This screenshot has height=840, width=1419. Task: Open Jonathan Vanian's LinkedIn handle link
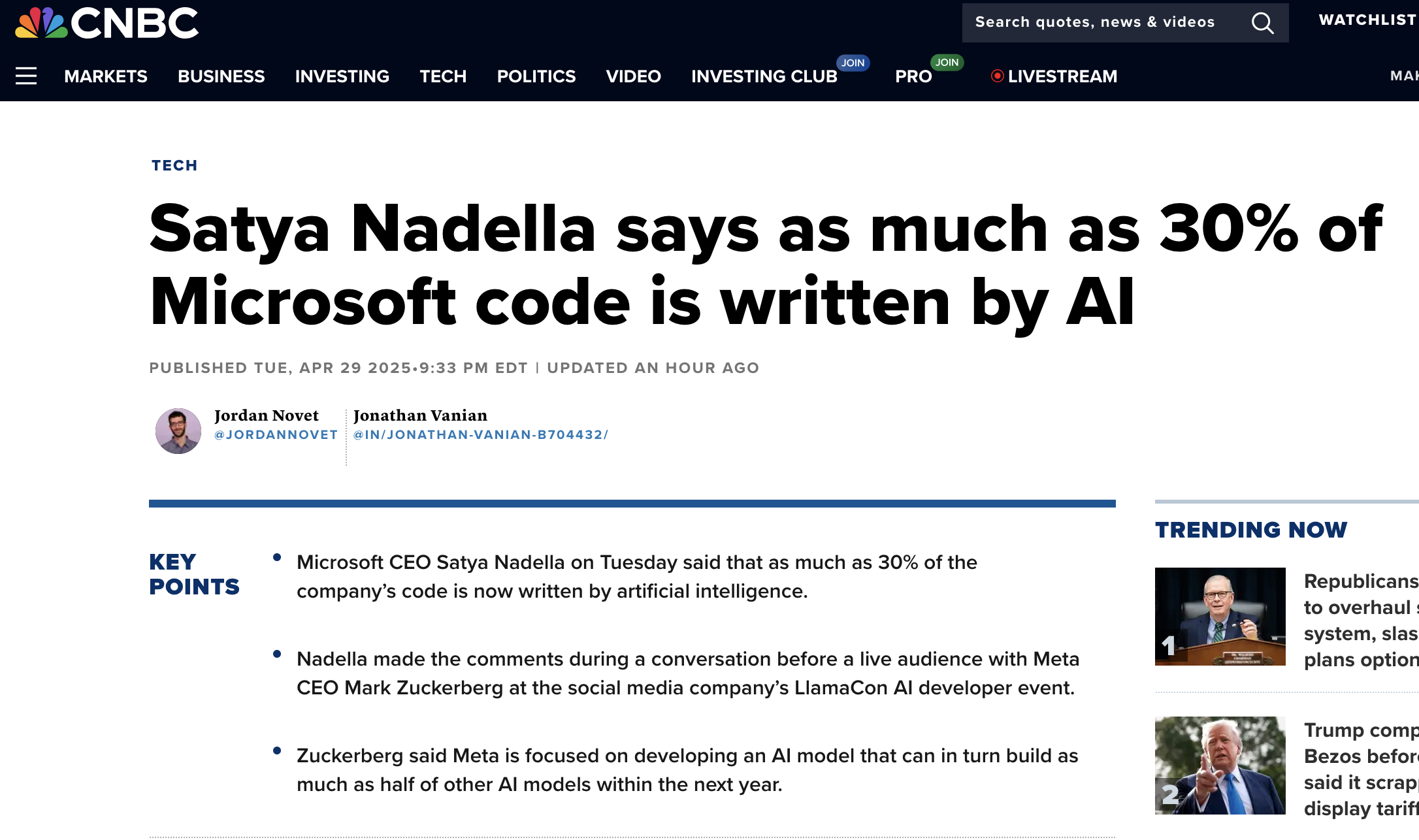tap(481, 435)
